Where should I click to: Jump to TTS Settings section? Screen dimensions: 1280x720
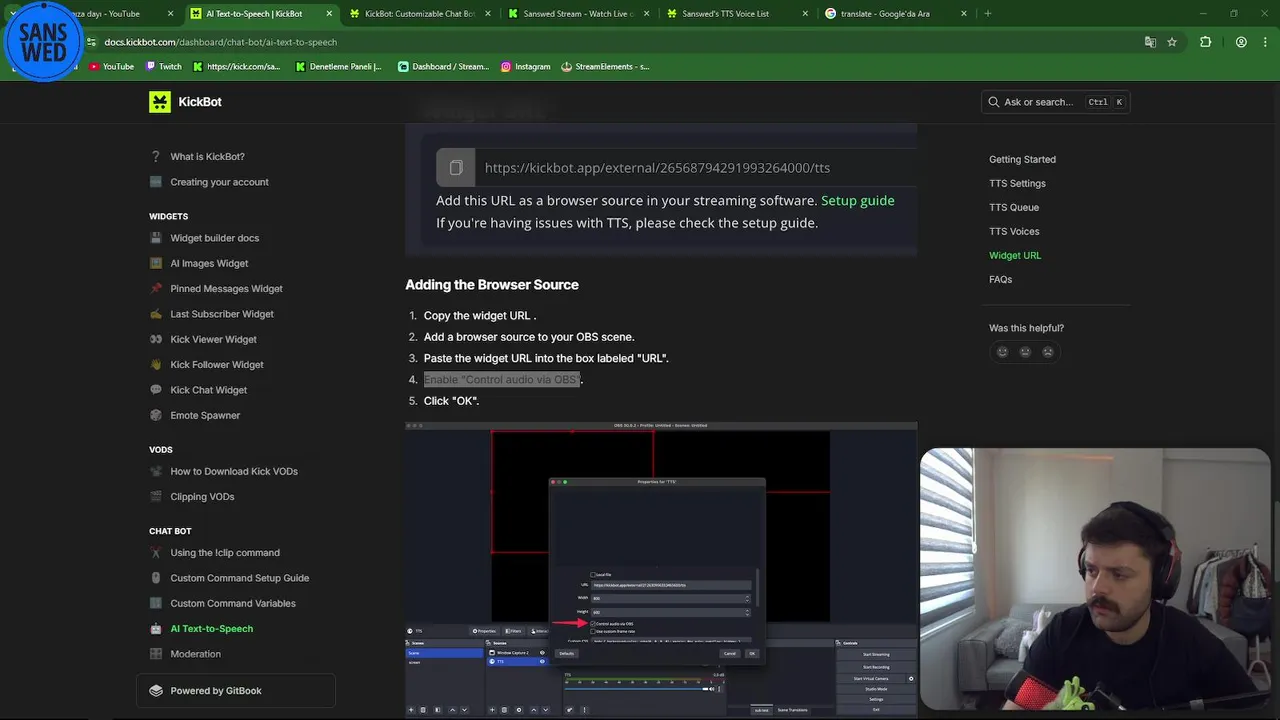(x=1017, y=183)
